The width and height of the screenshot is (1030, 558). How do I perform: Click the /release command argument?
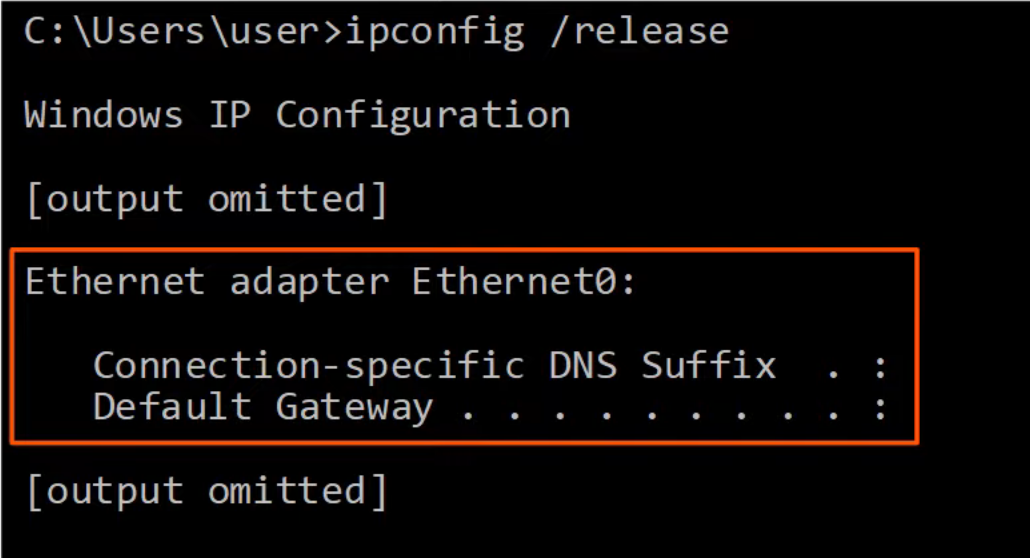click(639, 31)
